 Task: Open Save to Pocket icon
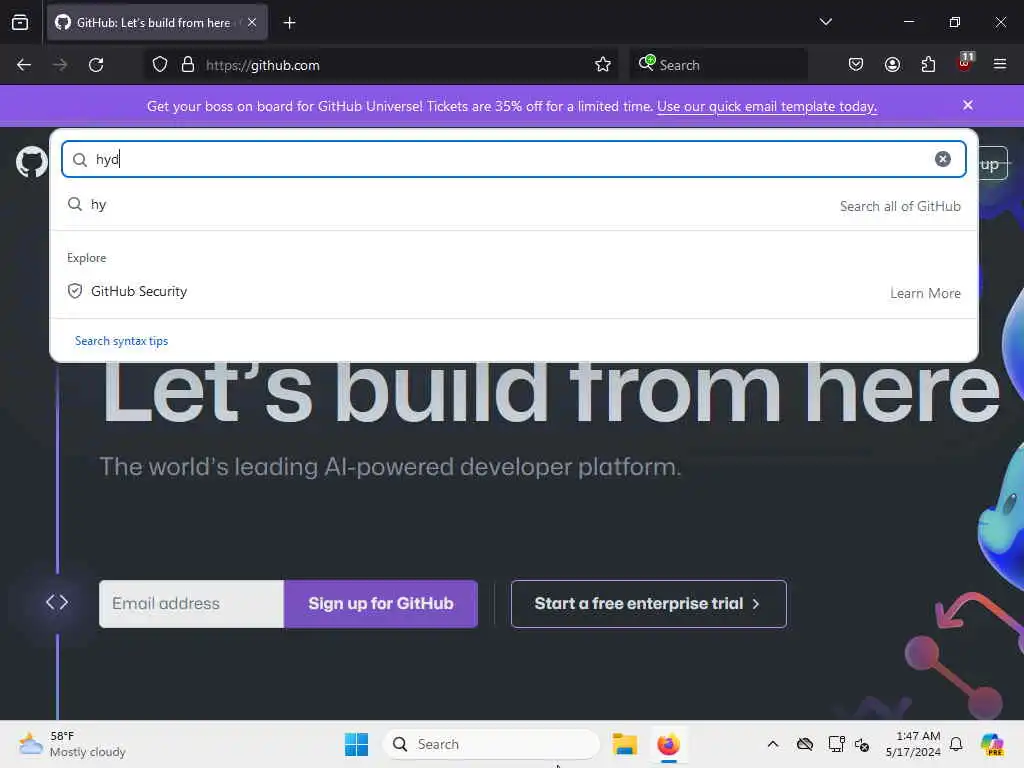[856, 65]
